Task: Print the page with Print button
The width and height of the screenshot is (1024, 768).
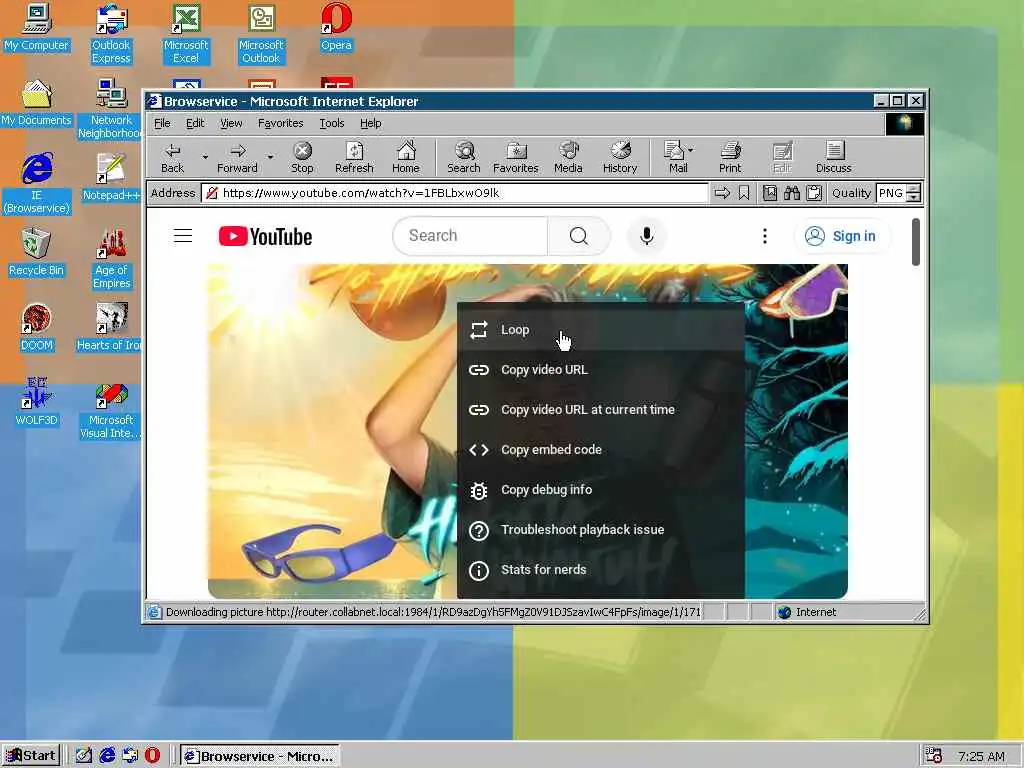Action: click(730, 157)
